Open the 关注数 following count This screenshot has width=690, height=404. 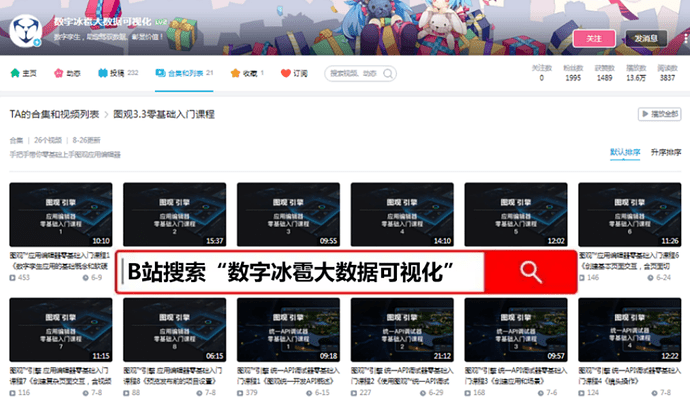[x=542, y=73]
